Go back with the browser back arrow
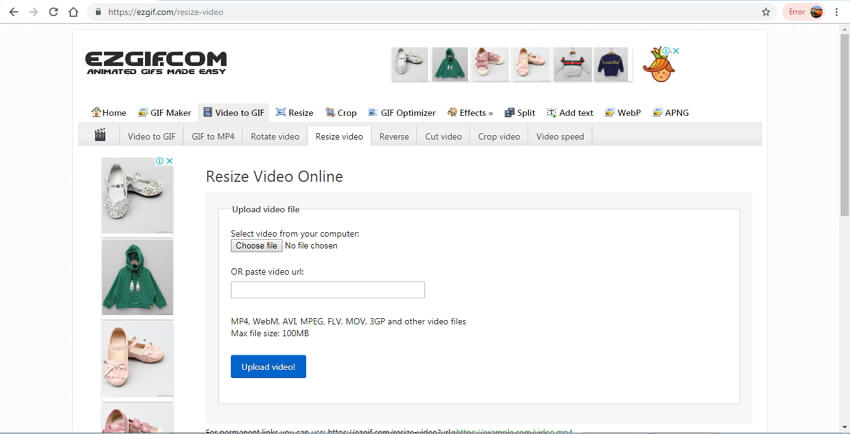850x434 pixels. tap(13, 12)
